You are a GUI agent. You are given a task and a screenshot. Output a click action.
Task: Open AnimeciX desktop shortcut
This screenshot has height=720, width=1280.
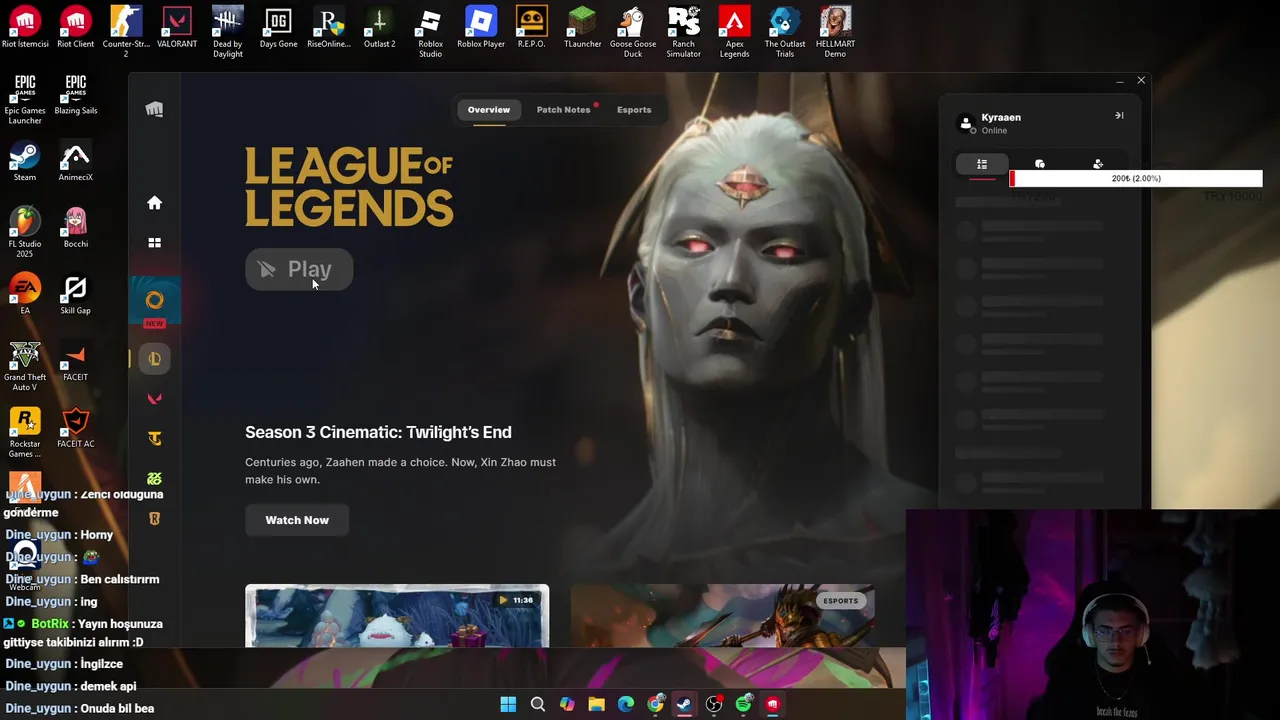click(75, 162)
